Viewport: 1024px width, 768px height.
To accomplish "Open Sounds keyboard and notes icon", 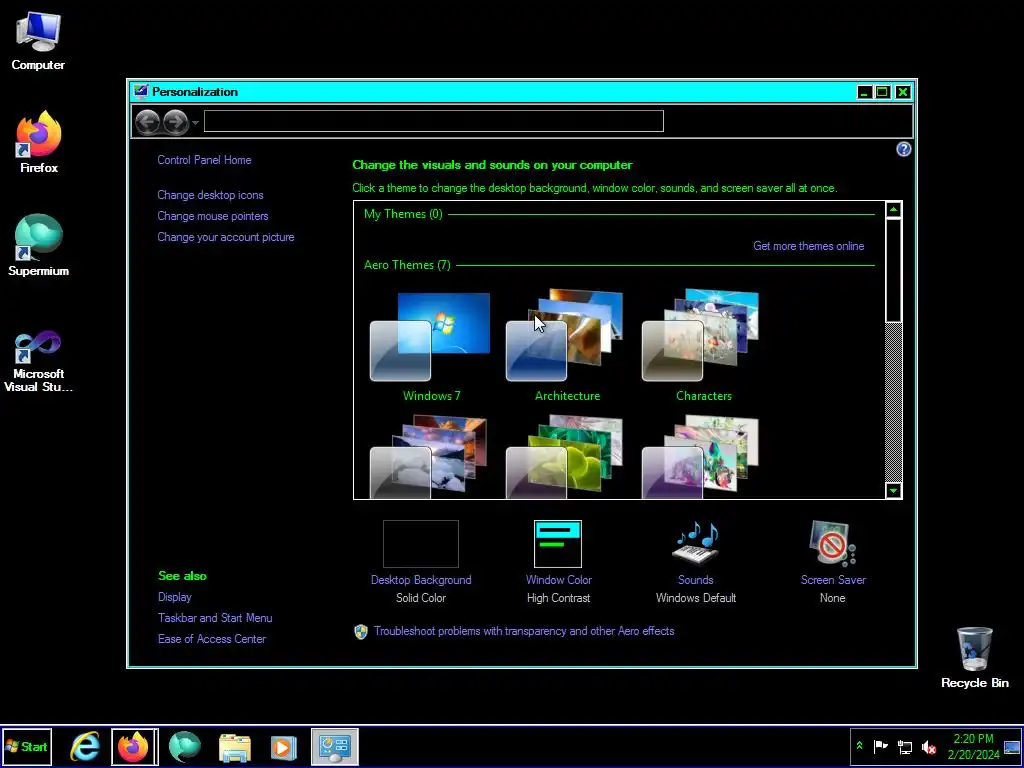I will click(696, 543).
